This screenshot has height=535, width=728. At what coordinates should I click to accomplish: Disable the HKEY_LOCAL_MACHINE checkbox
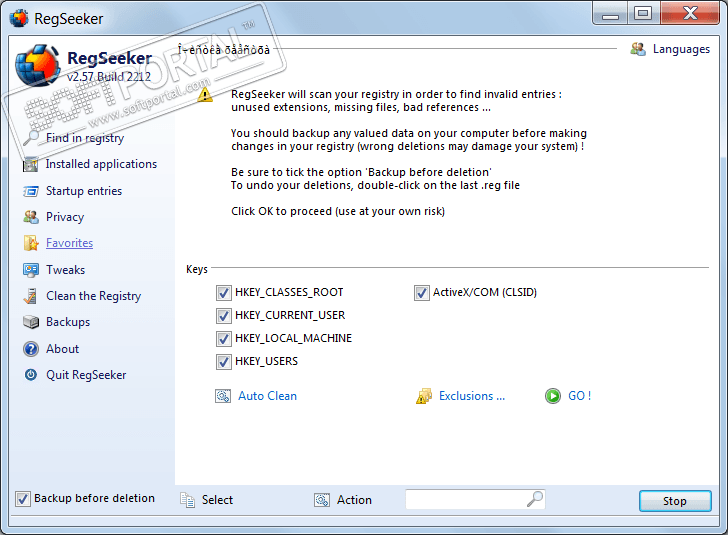click(224, 339)
